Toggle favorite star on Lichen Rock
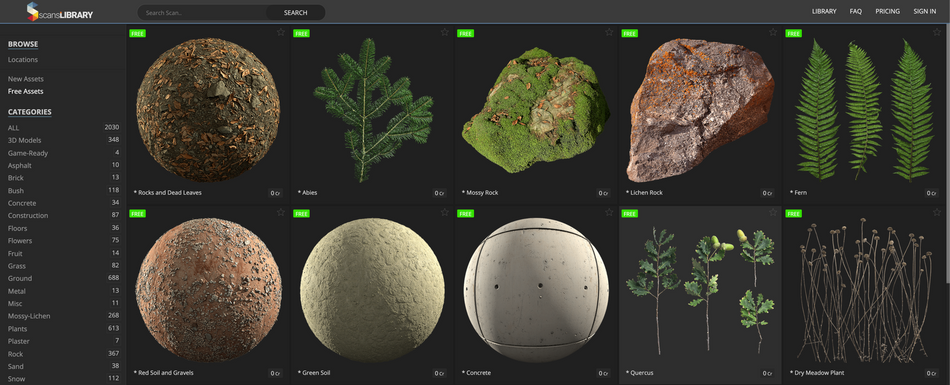This screenshot has height=385, width=950. [773, 32]
